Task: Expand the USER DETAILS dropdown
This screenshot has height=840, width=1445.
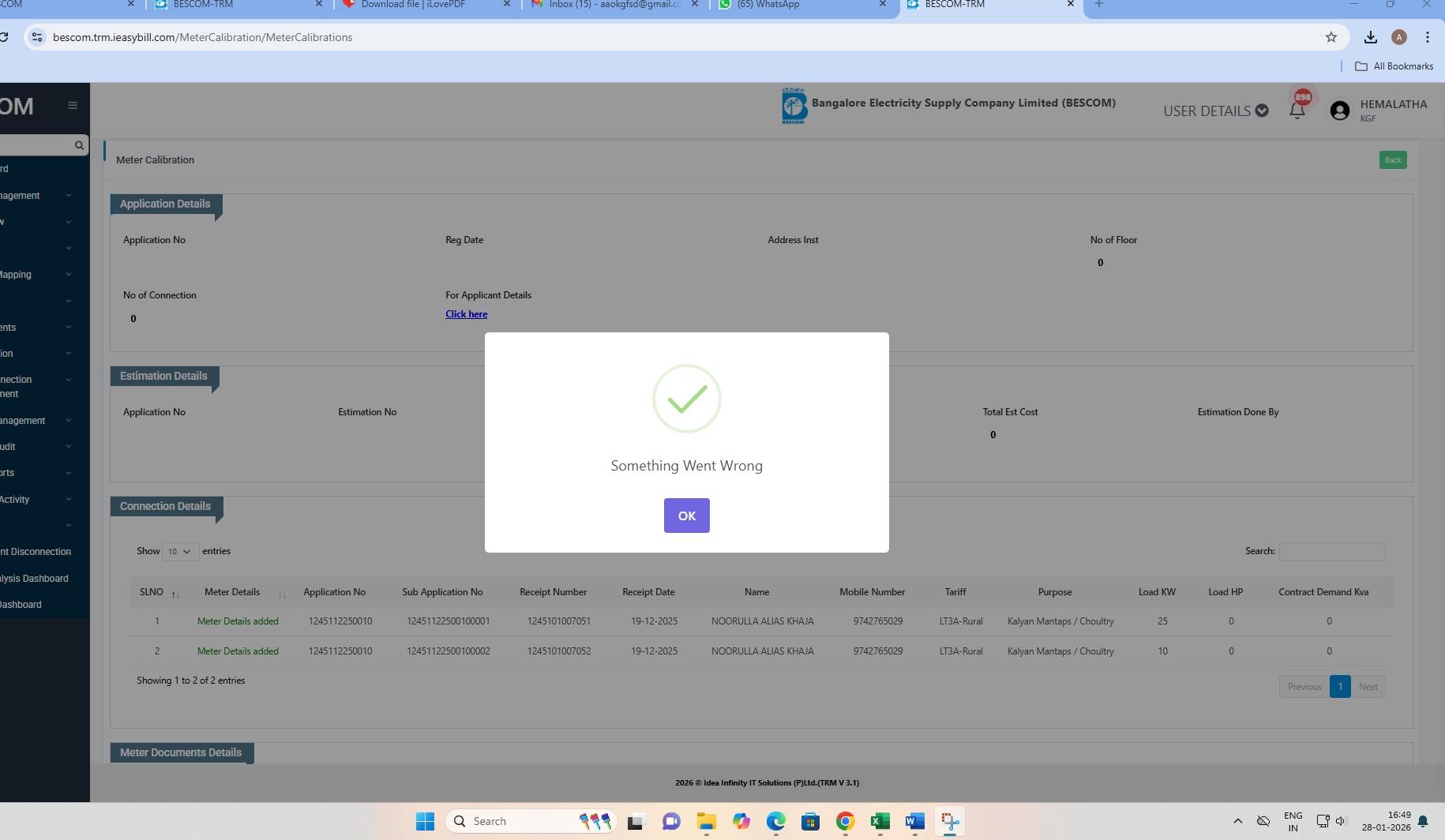Action: [1215, 111]
